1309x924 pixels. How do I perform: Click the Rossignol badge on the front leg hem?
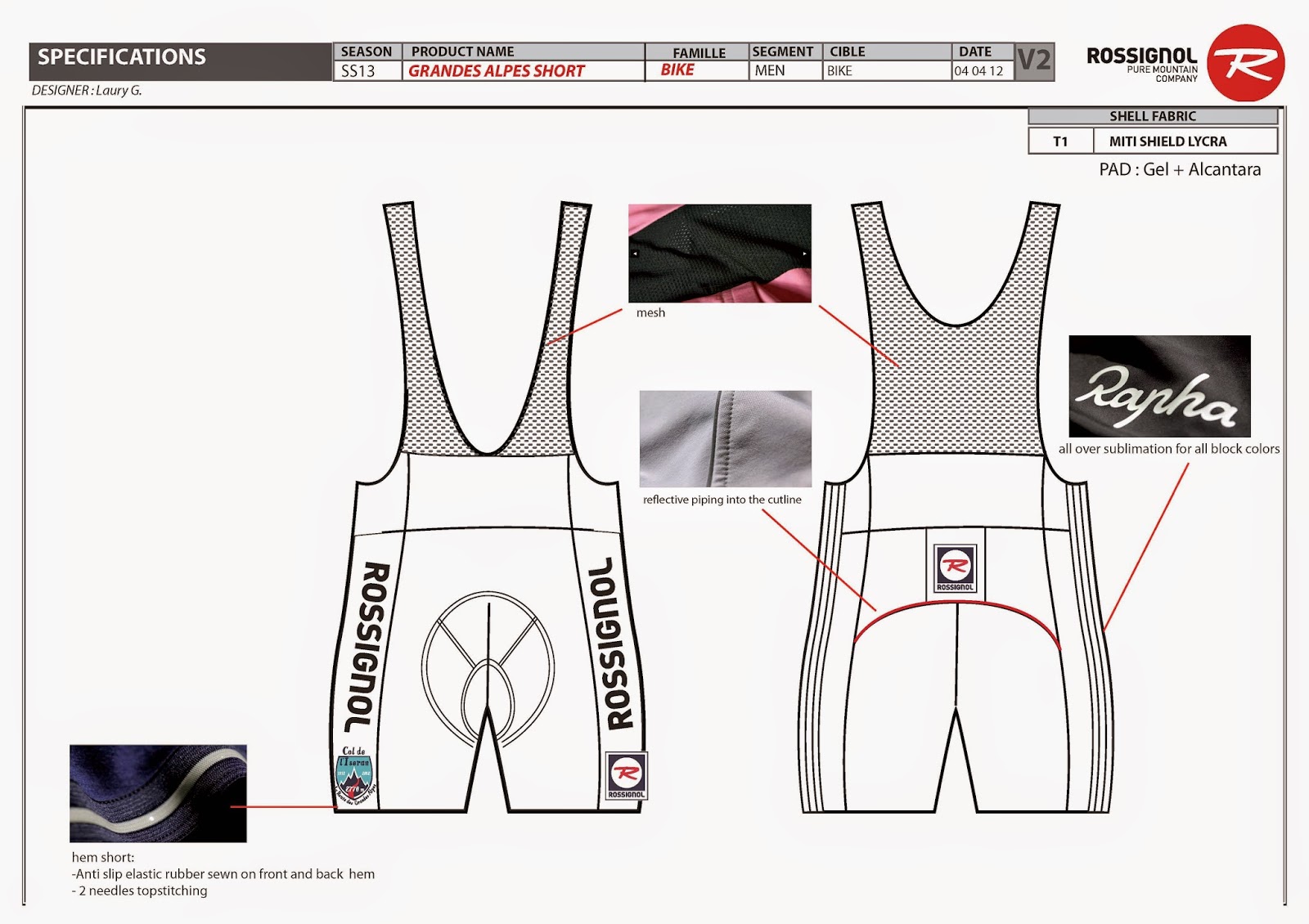tap(626, 775)
